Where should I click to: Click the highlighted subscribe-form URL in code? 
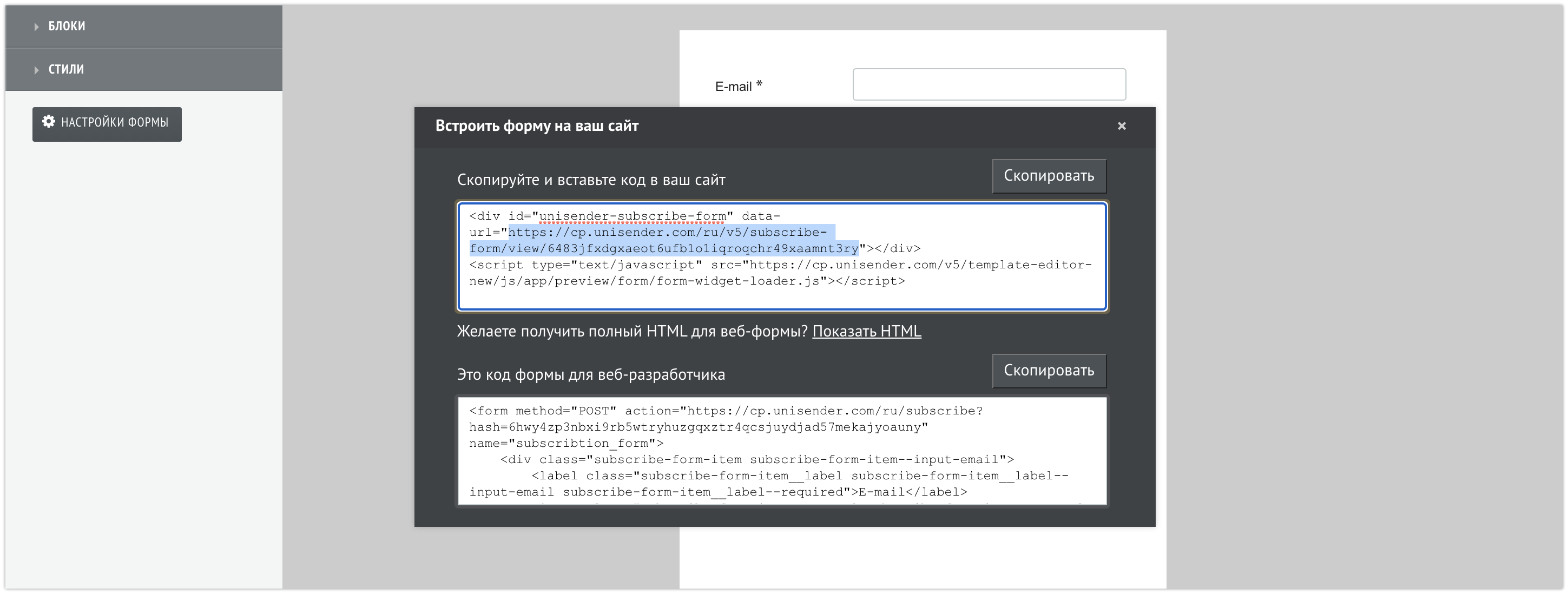(664, 240)
